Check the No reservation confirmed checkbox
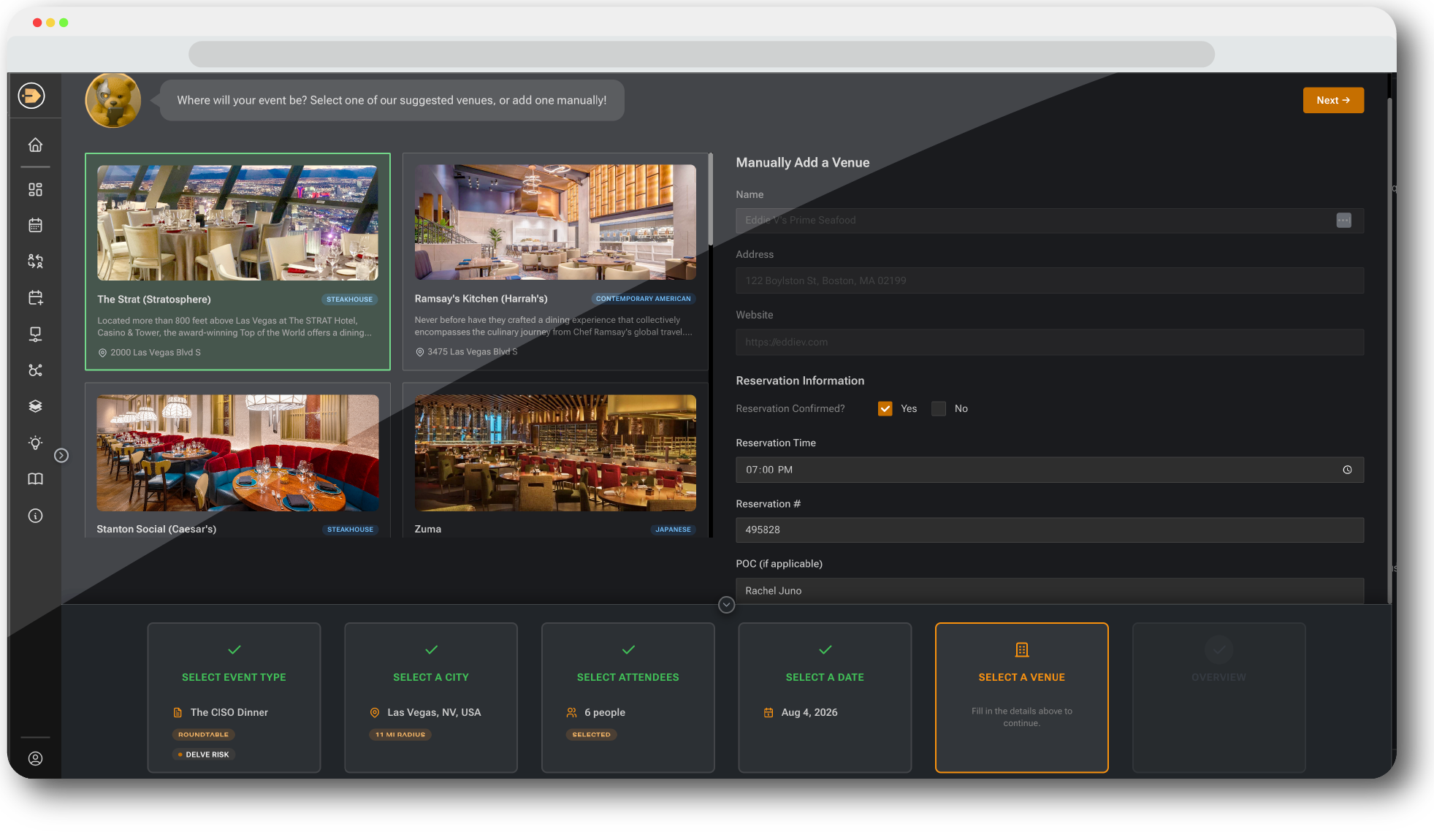The image size is (1434, 840). [938, 408]
